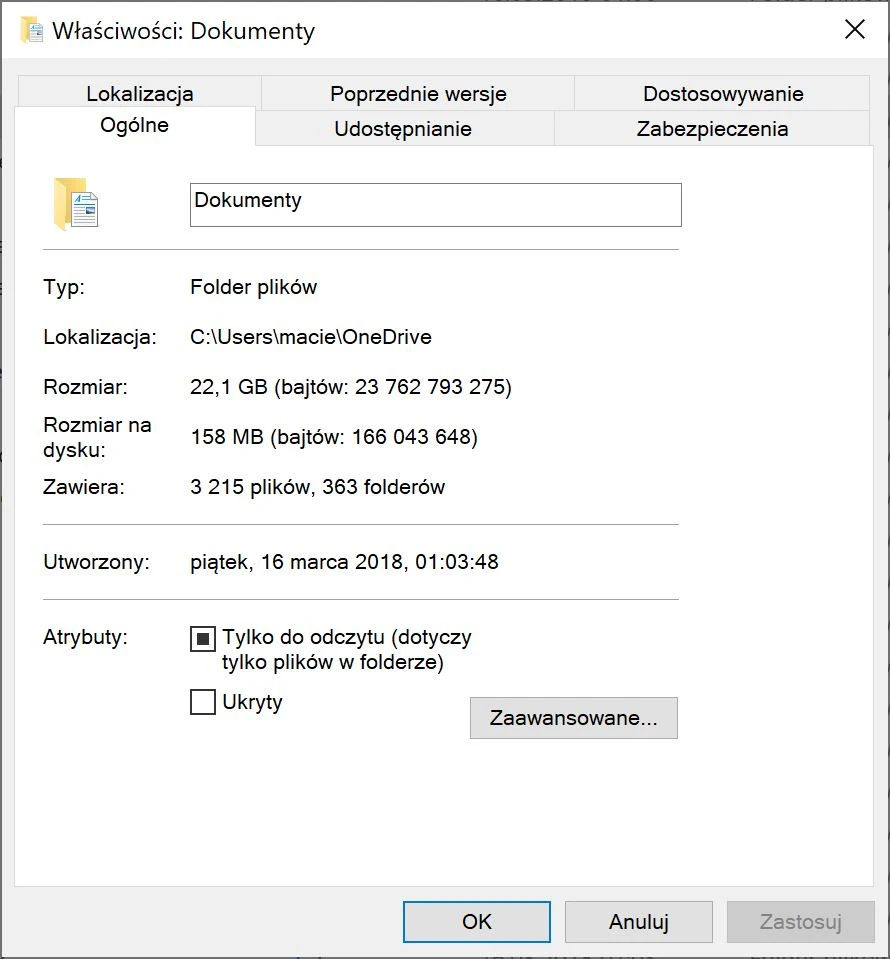Enable the Ukryty attribute checkbox
Viewport: 890px width, 959px height.
click(202, 702)
